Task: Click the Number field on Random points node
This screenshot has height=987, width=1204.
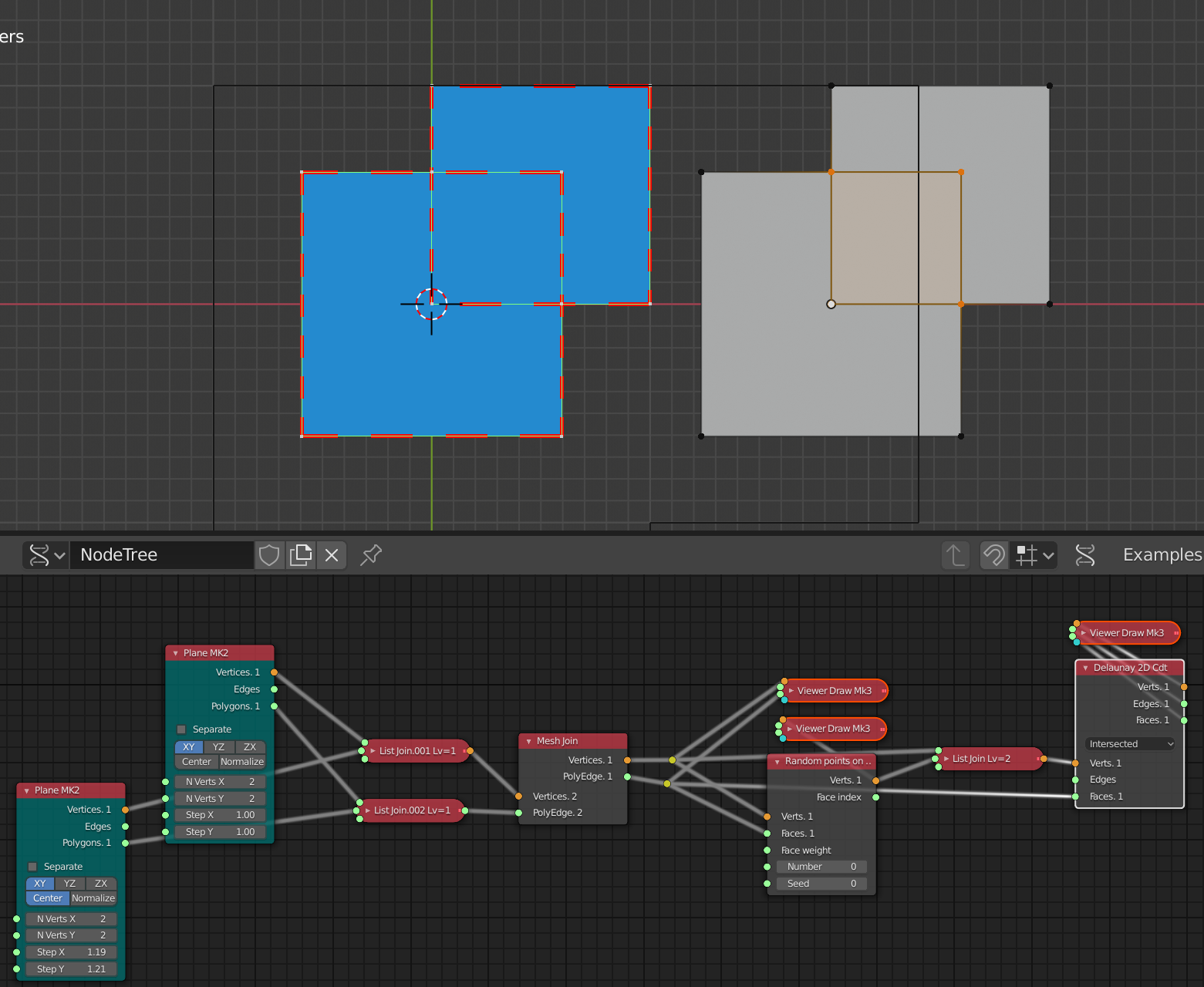Action: point(822,867)
